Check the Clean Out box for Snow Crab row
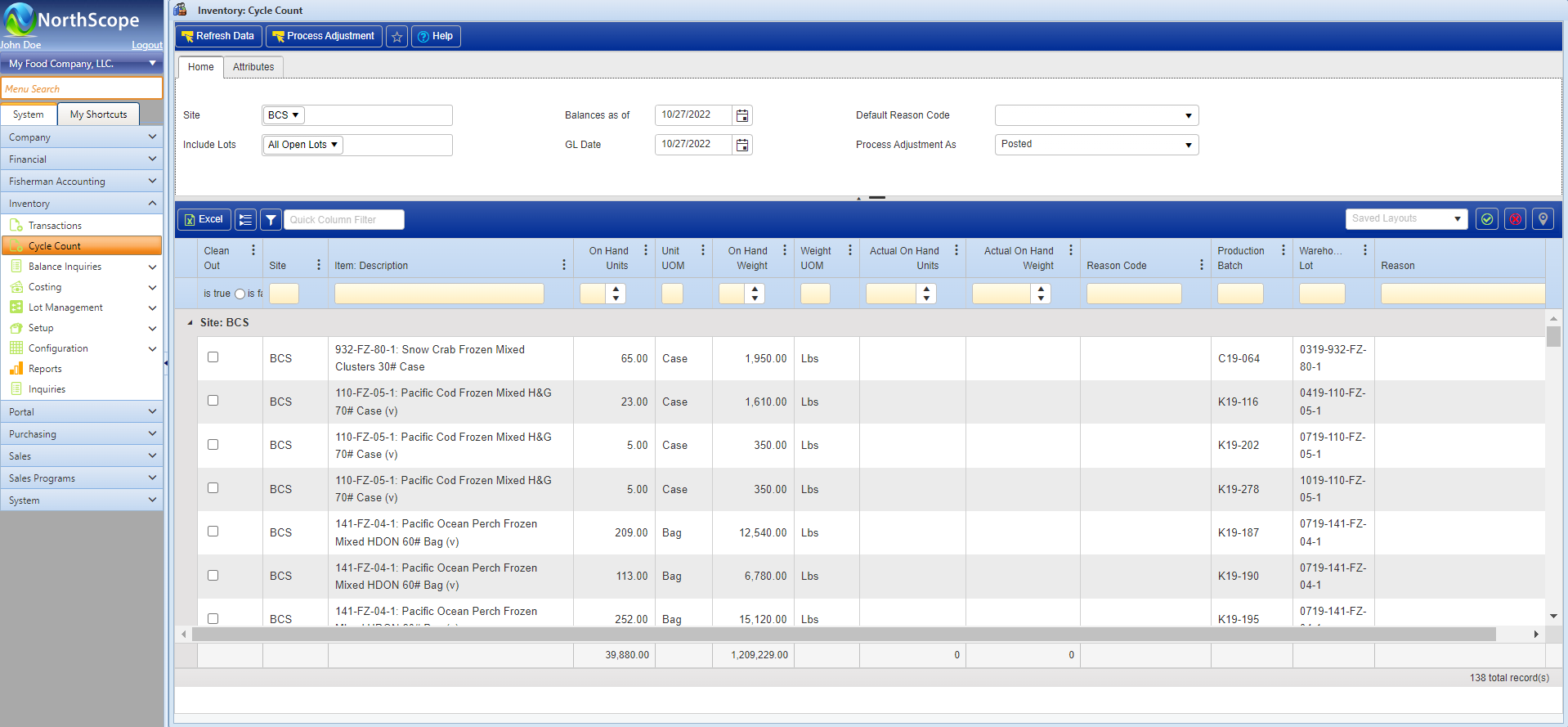This screenshot has height=727, width=1568. 213,357
